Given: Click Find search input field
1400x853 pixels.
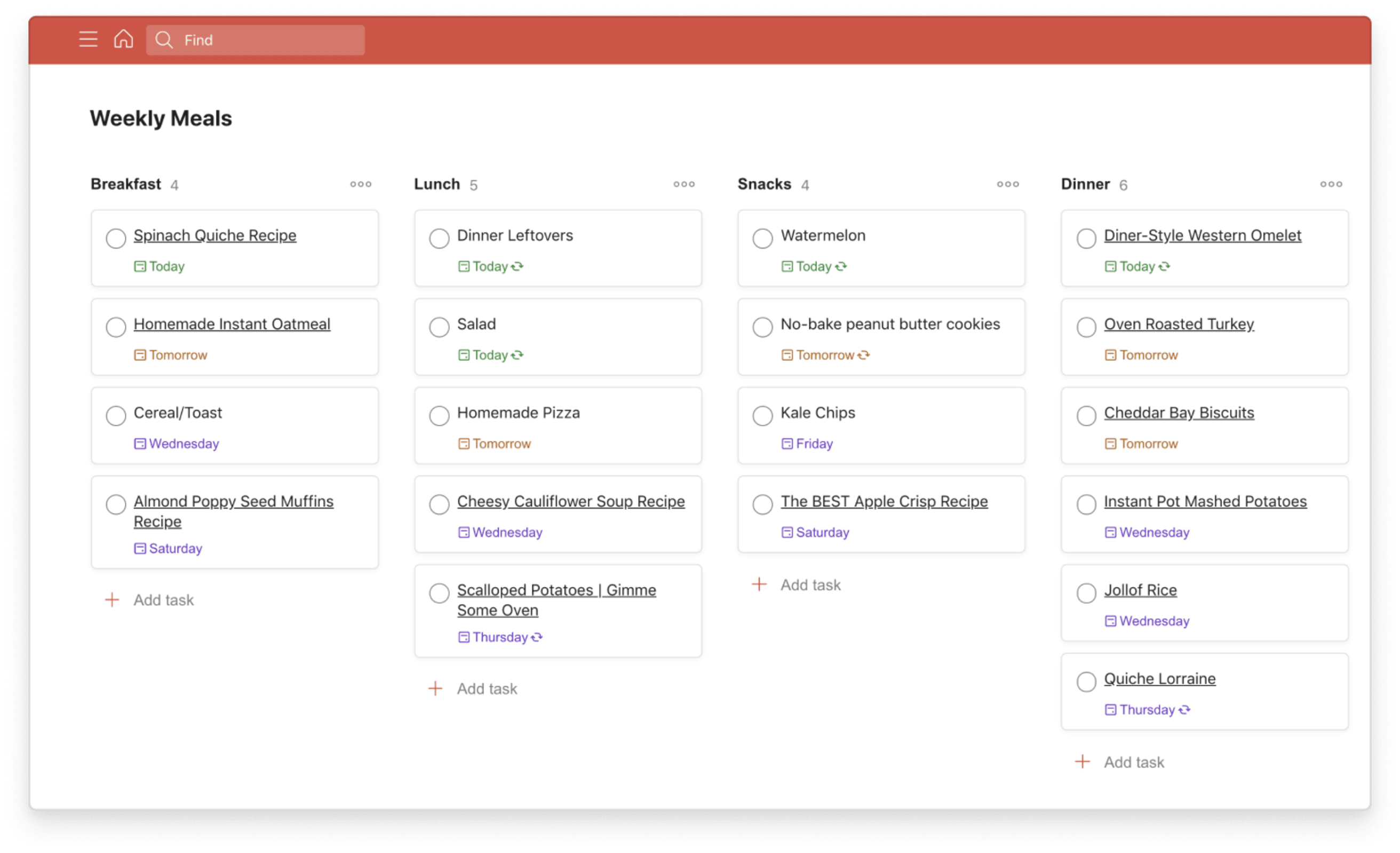Looking at the screenshot, I should click(x=255, y=40).
